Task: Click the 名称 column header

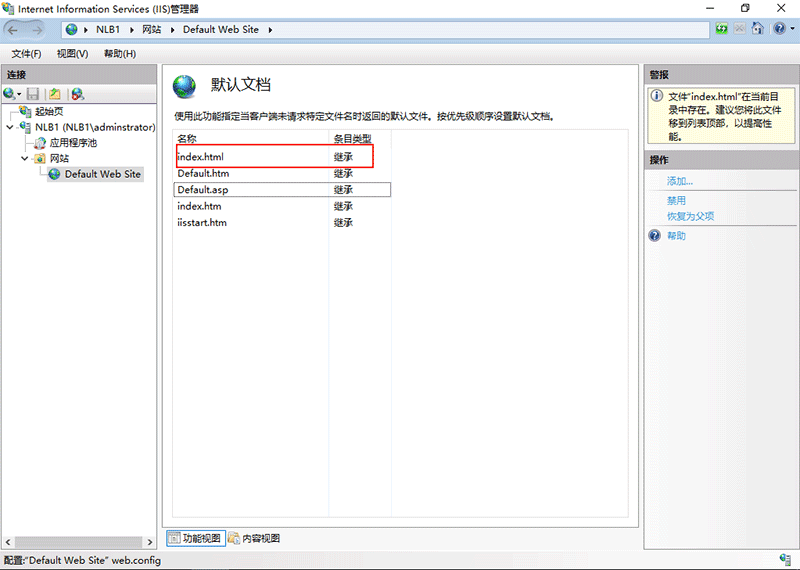Action: (x=251, y=138)
